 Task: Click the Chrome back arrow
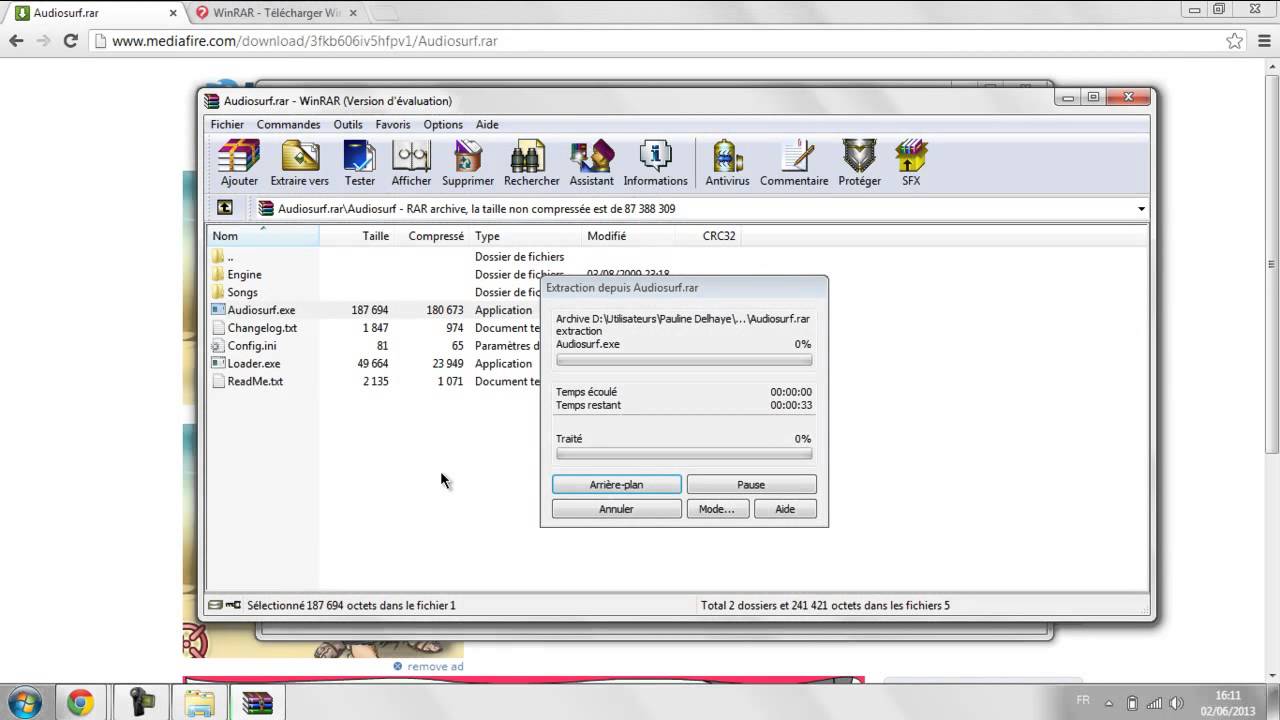point(16,41)
